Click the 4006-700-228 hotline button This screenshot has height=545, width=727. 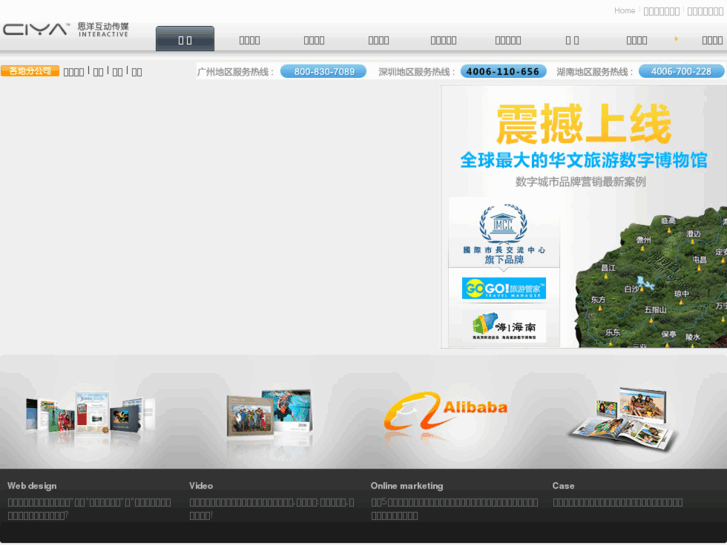(x=681, y=71)
